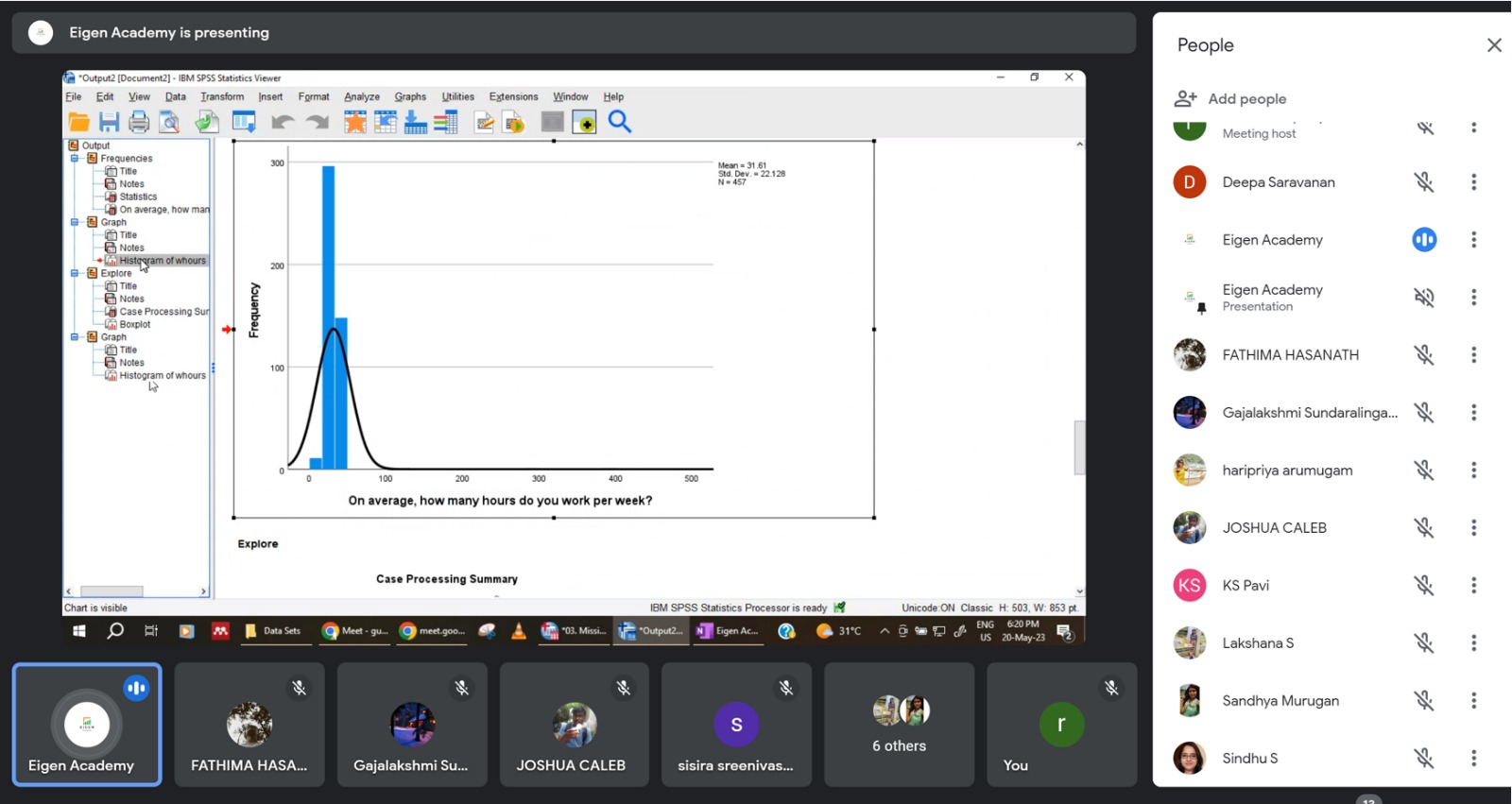The width and height of the screenshot is (1512, 804).
Task: Click the Export output icon in SPSS toolbar
Action: point(207,122)
